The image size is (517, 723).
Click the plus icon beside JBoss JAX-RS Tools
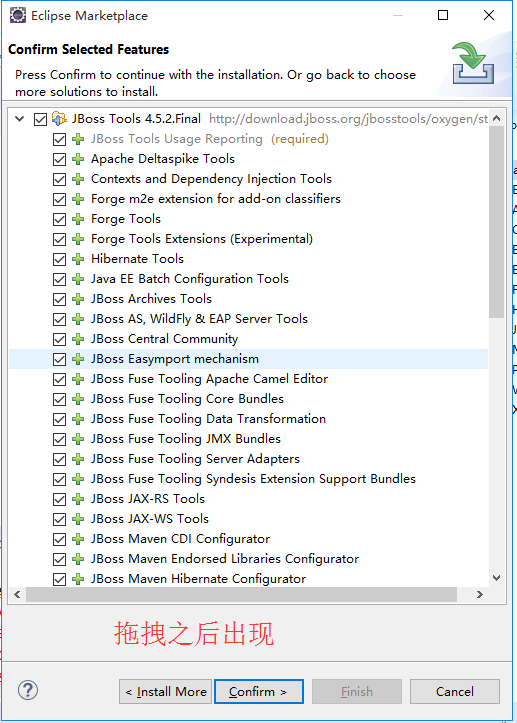(78, 499)
